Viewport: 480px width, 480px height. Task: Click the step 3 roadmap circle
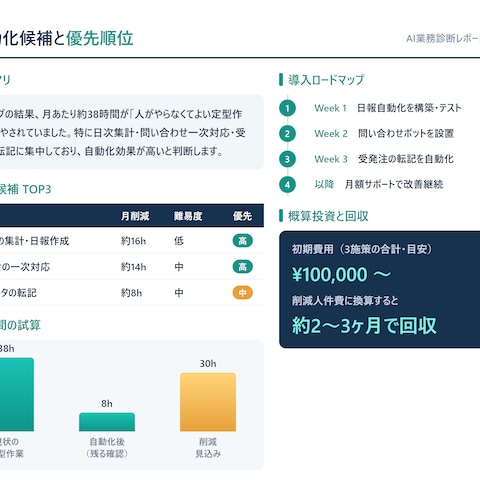[287, 159]
